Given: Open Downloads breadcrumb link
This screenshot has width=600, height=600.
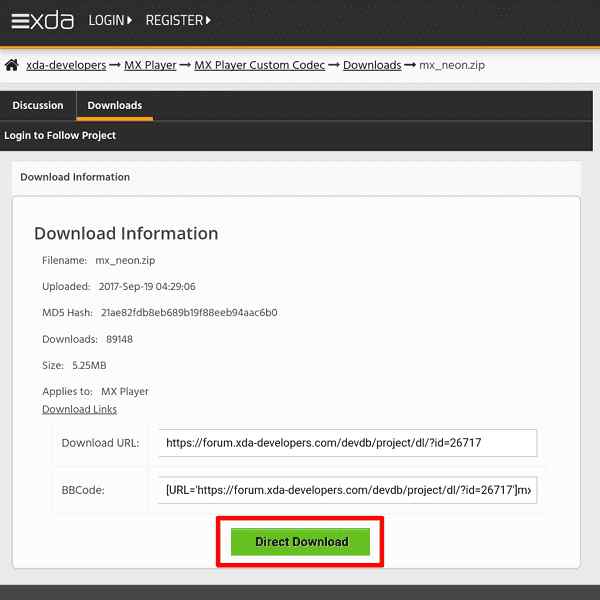Looking at the screenshot, I should tap(372, 65).
